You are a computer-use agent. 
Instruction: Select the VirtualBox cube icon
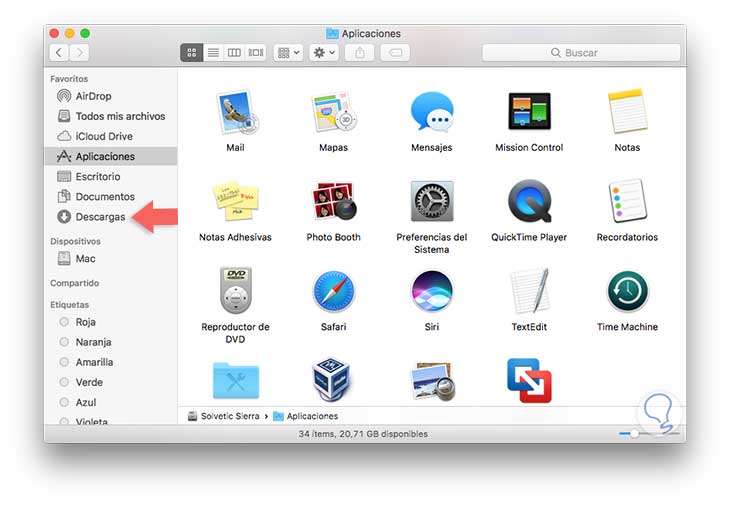pyautogui.click(x=331, y=380)
